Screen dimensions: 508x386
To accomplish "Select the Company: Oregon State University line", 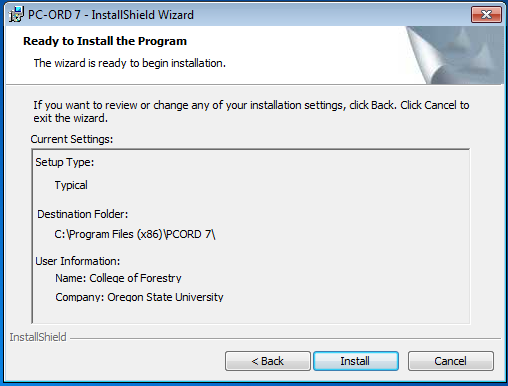I will point(139,297).
